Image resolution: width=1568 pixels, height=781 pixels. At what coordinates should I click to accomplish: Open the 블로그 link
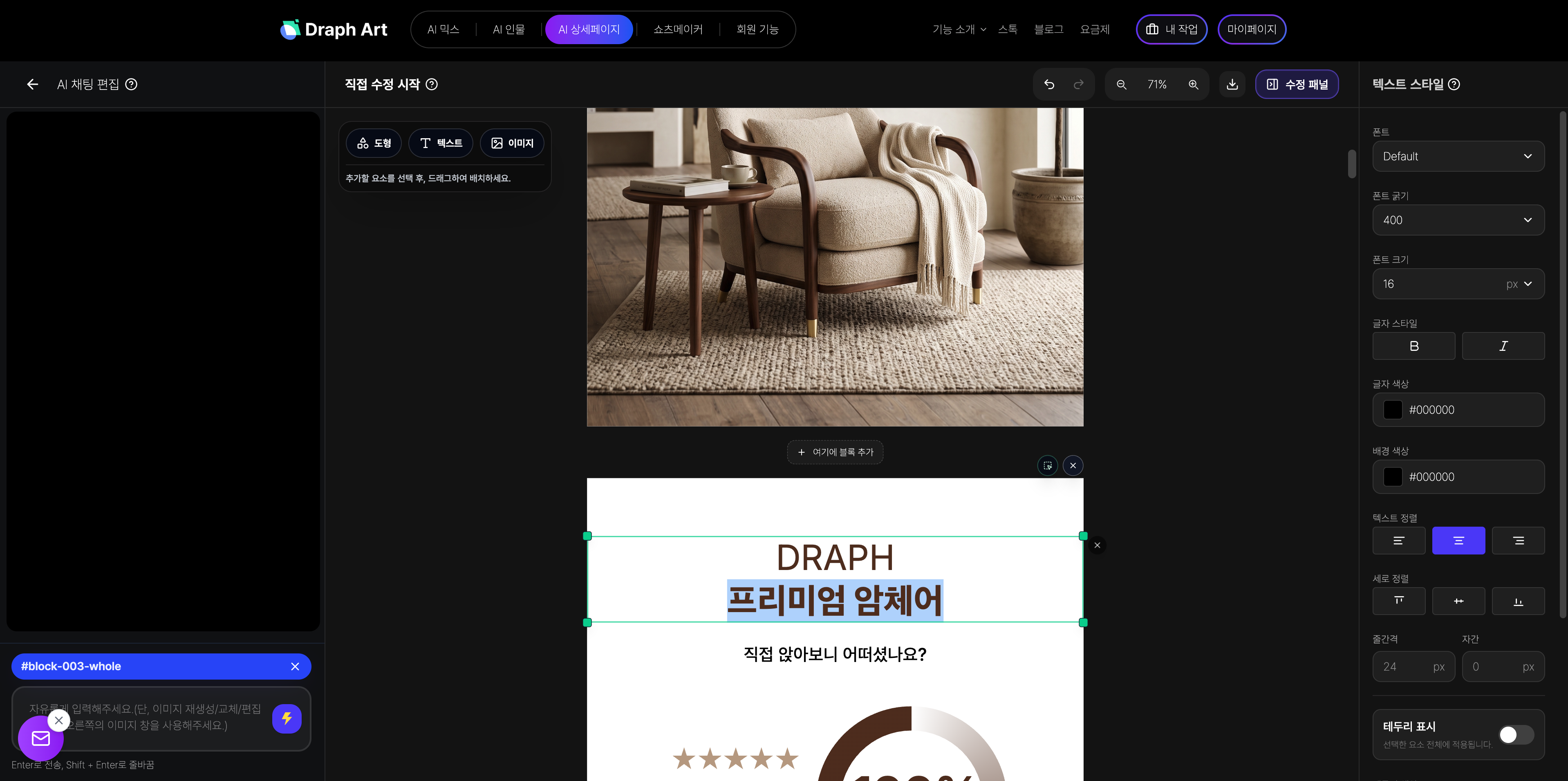[x=1049, y=29]
